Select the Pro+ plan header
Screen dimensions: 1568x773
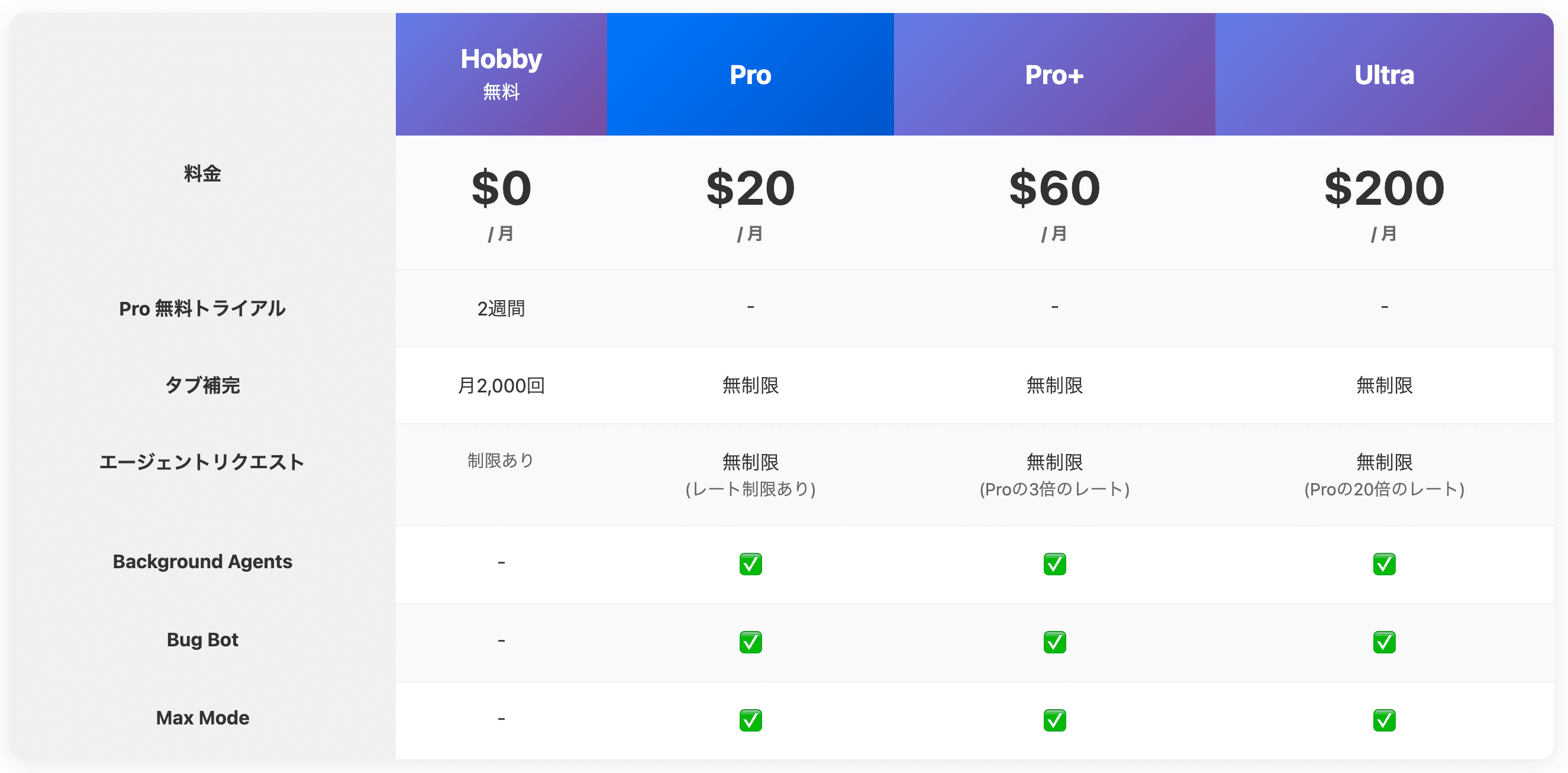point(1054,74)
